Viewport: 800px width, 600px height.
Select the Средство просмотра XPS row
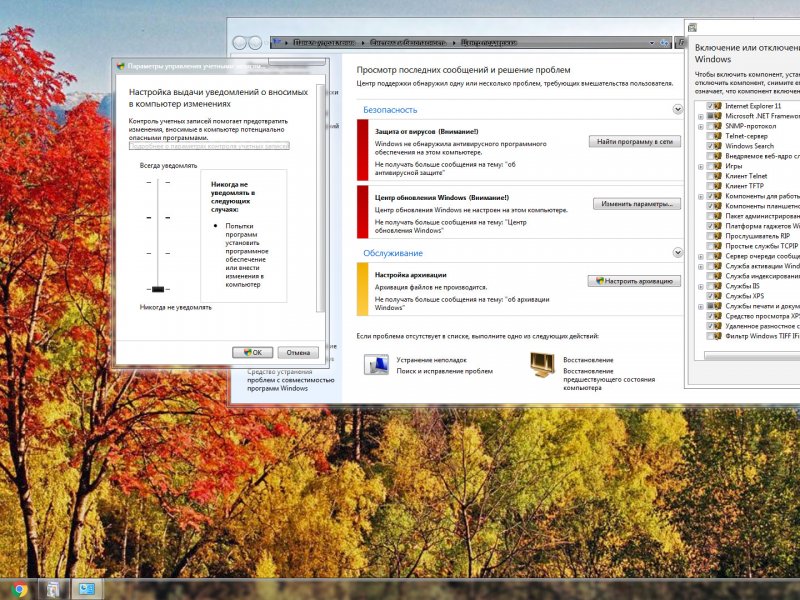(762, 316)
